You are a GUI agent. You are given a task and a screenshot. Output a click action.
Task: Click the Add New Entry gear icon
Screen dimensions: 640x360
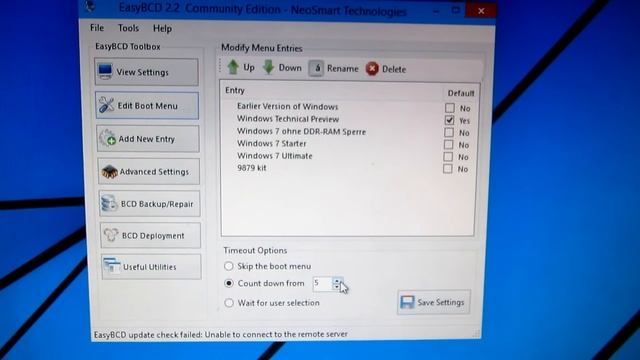(x=108, y=138)
